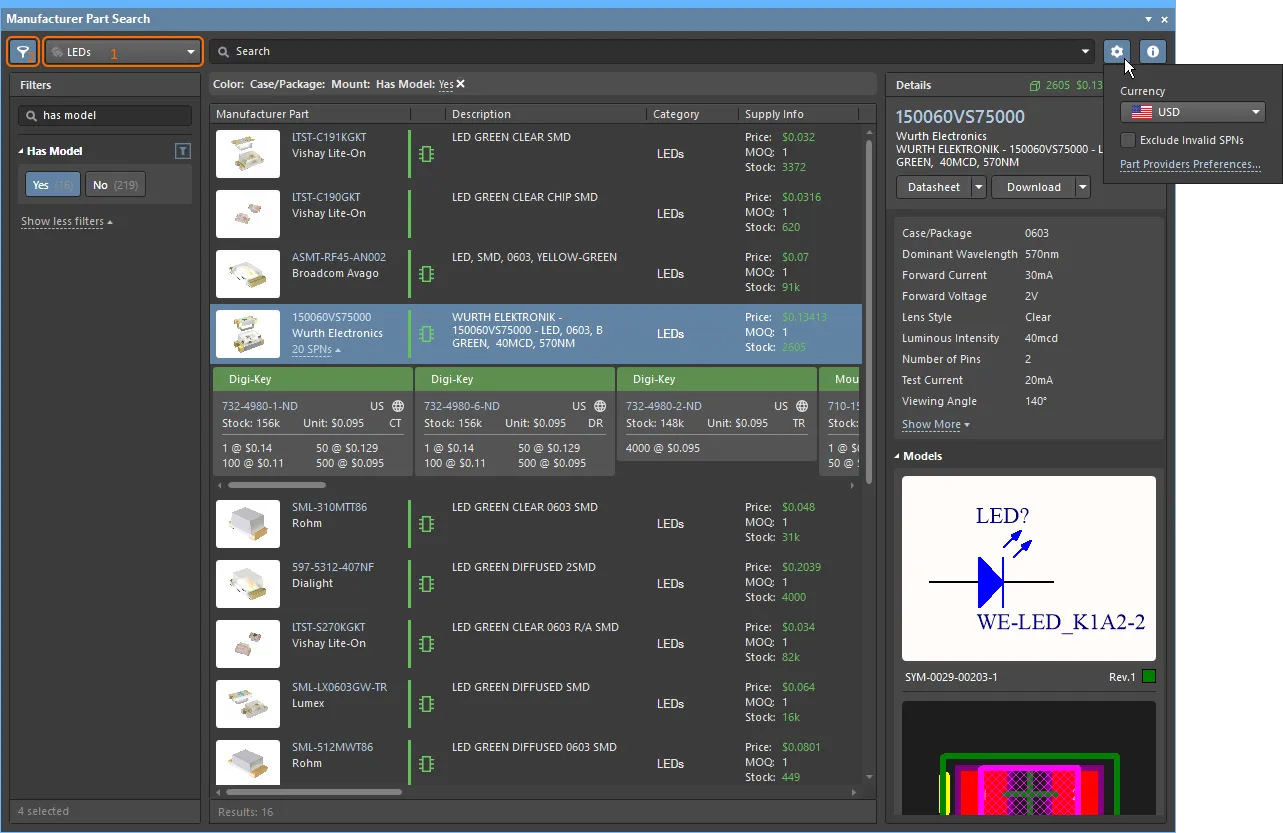Select No for Has Model filter
Image resolution: width=1283 pixels, height=833 pixels.
(115, 185)
